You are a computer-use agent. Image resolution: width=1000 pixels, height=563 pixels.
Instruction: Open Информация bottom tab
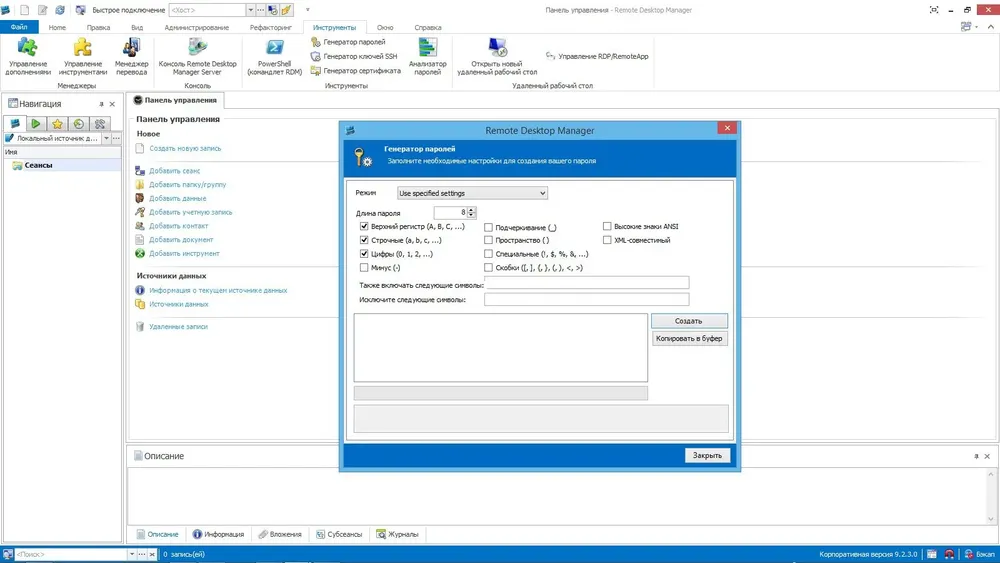coord(218,534)
